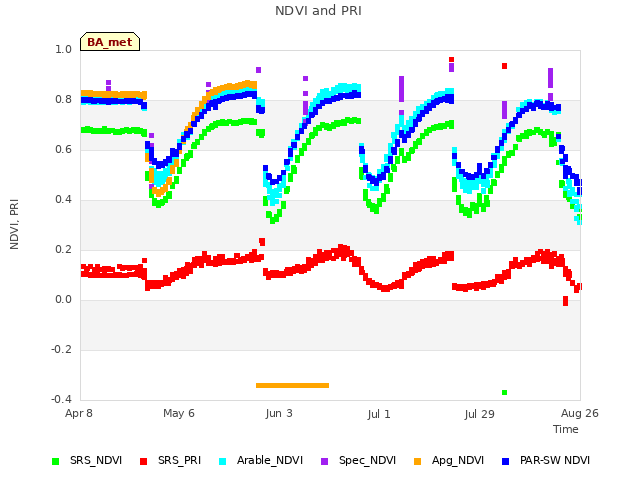Click the Jul 1 x-axis tick label
The width and height of the screenshot is (640, 480).
[379, 414]
